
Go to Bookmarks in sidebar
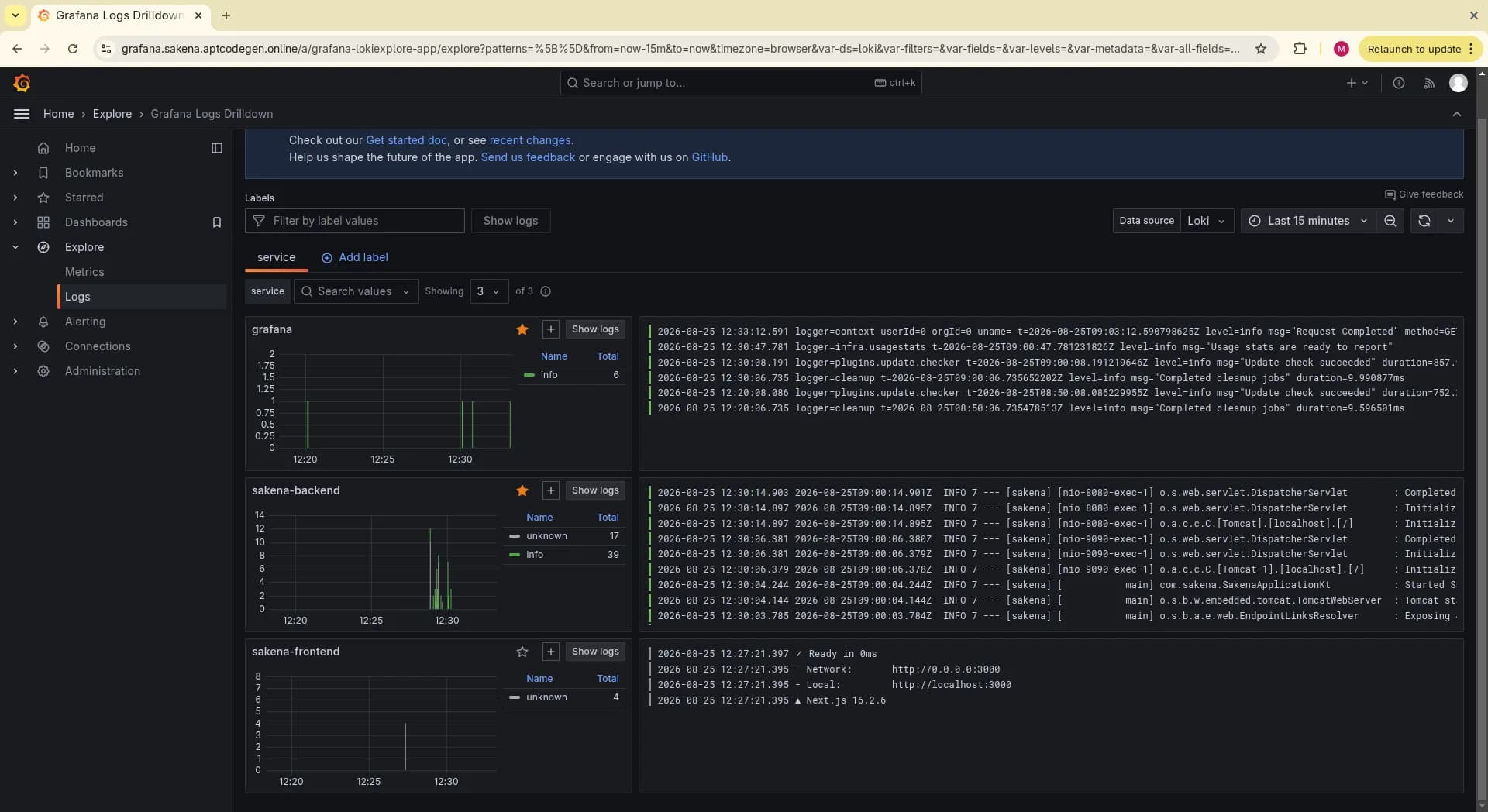coord(94,173)
